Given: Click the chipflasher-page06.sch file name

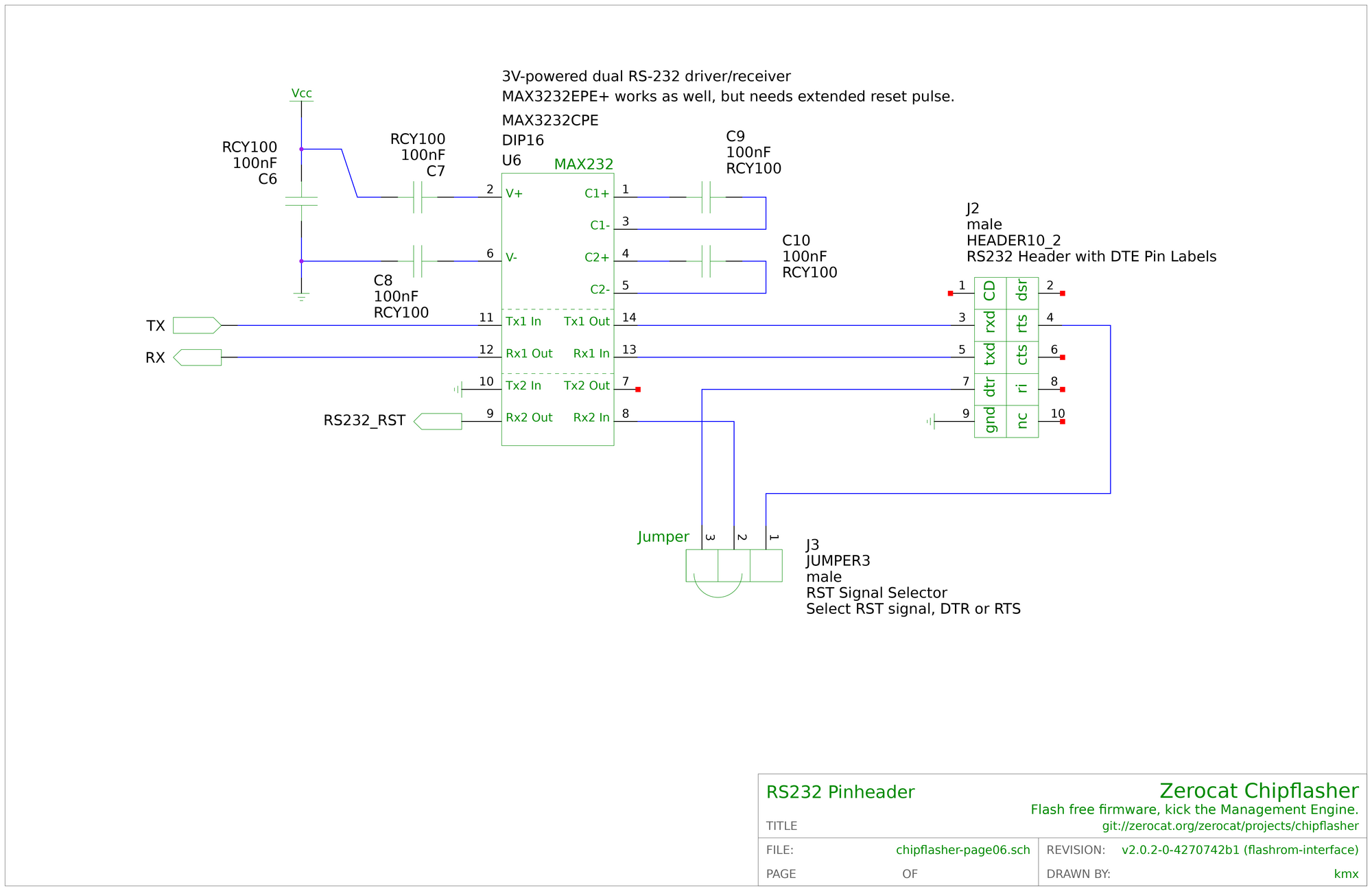Looking at the screenshot, I should pyautogui.click(x=963, y=851).
